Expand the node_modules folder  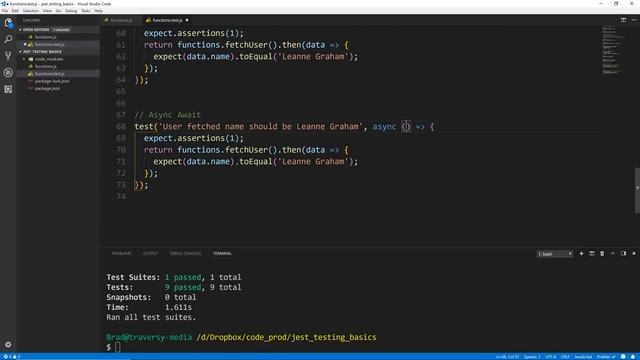[x=49, y=59]
